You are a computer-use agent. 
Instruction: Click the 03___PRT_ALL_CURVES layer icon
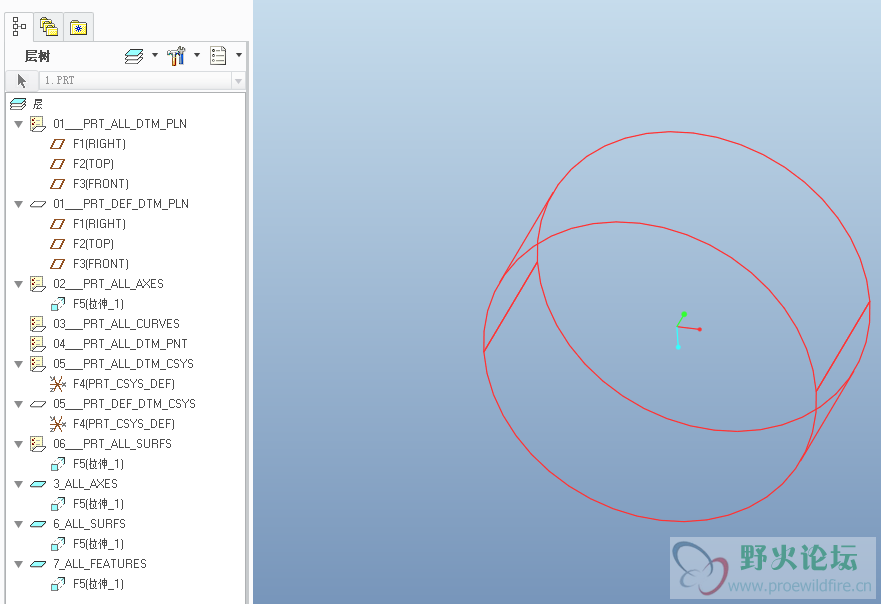[x=38, y=324]
